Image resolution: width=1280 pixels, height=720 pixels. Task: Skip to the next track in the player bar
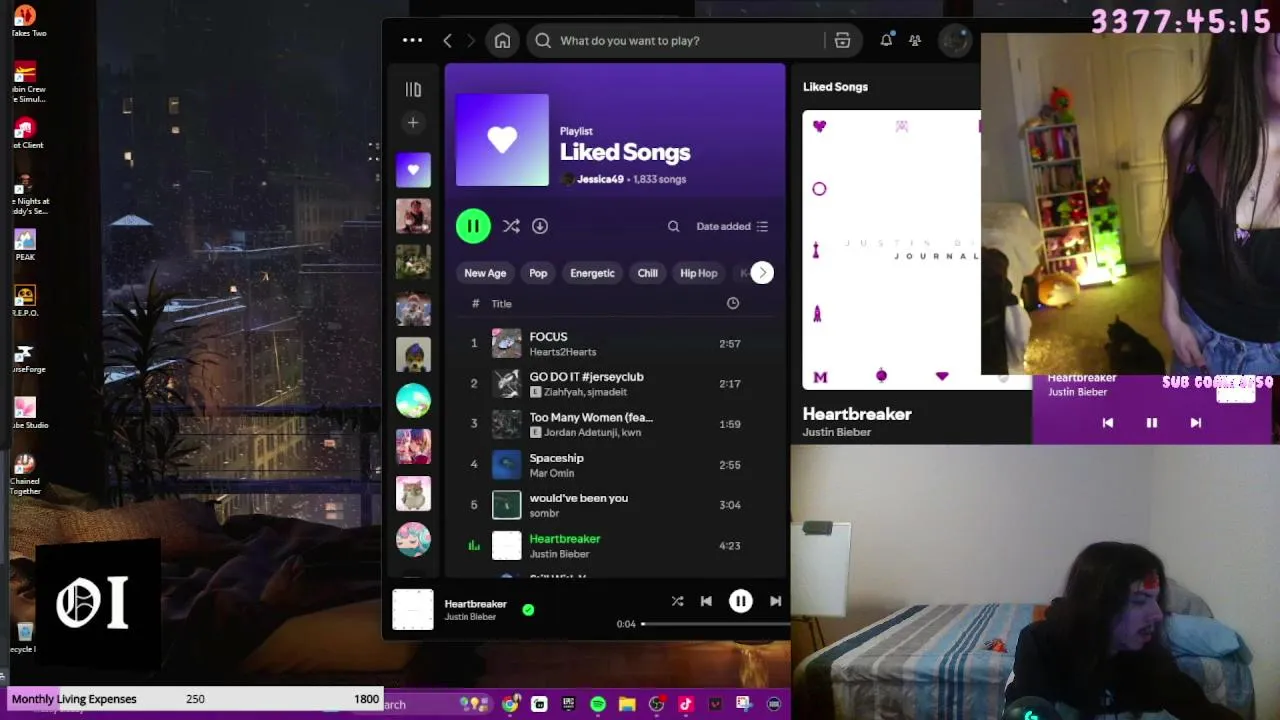click(x=775, y=601)
